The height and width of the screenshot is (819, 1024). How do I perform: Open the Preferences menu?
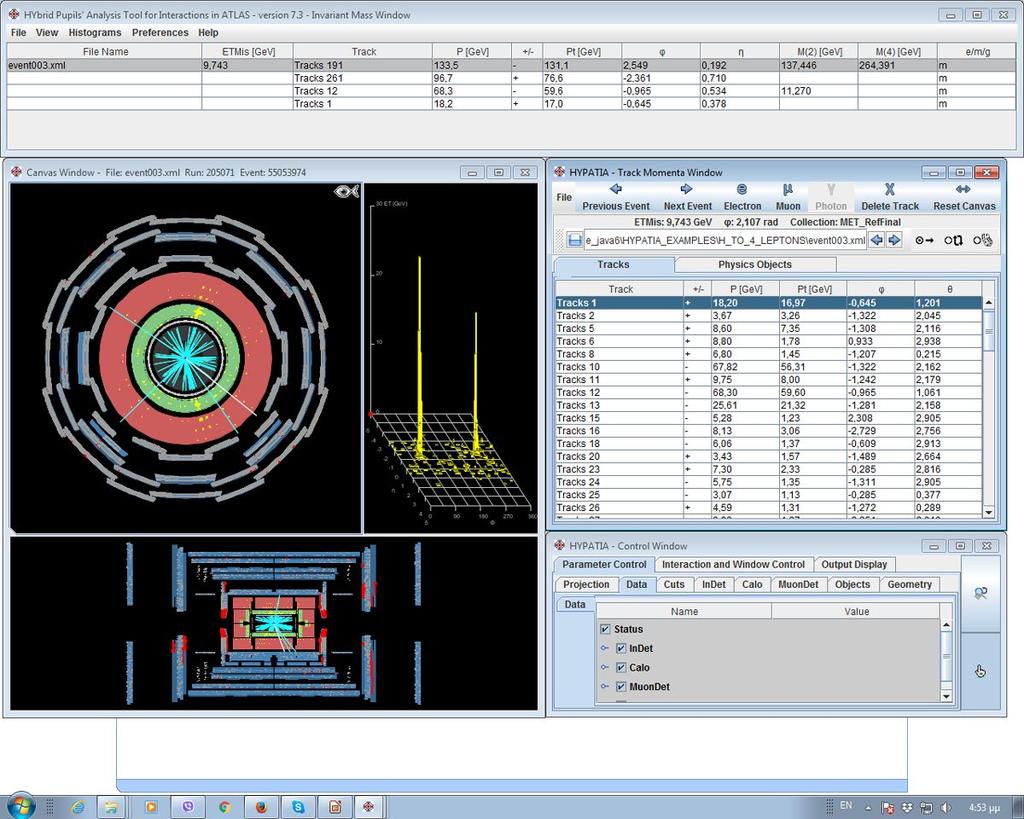[160, 33]
